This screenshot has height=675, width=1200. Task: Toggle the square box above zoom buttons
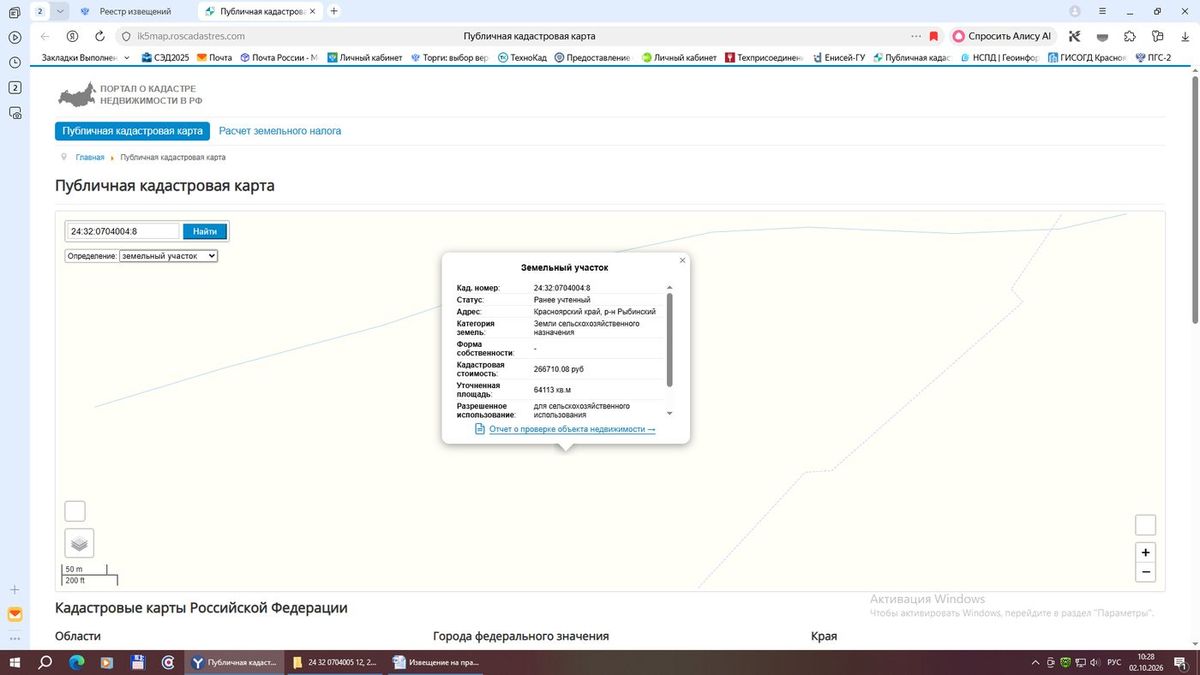tap(1146, 525)
